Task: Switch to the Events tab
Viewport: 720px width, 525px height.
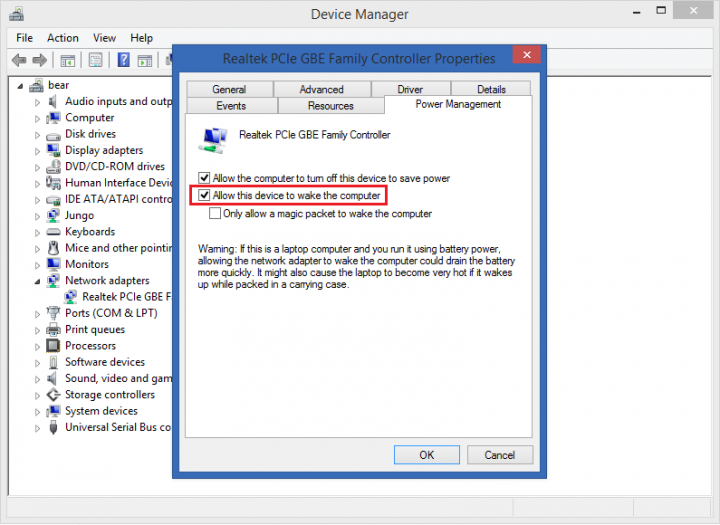Action: tap(231, 106)
